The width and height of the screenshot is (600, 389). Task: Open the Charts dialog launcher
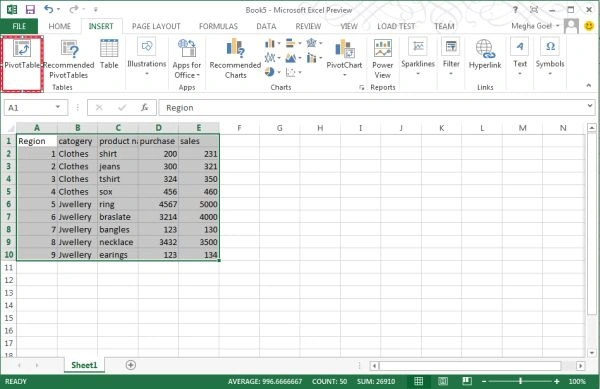pyautogui.click(x=362, y=88)
